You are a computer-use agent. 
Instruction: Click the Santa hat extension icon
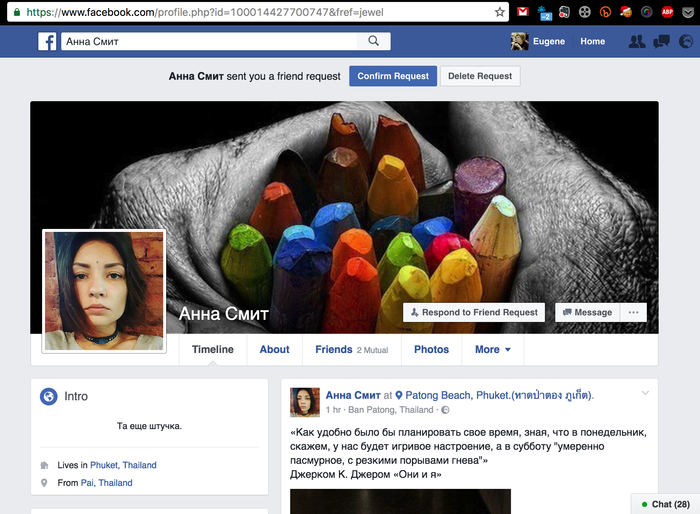click(626, 12)
